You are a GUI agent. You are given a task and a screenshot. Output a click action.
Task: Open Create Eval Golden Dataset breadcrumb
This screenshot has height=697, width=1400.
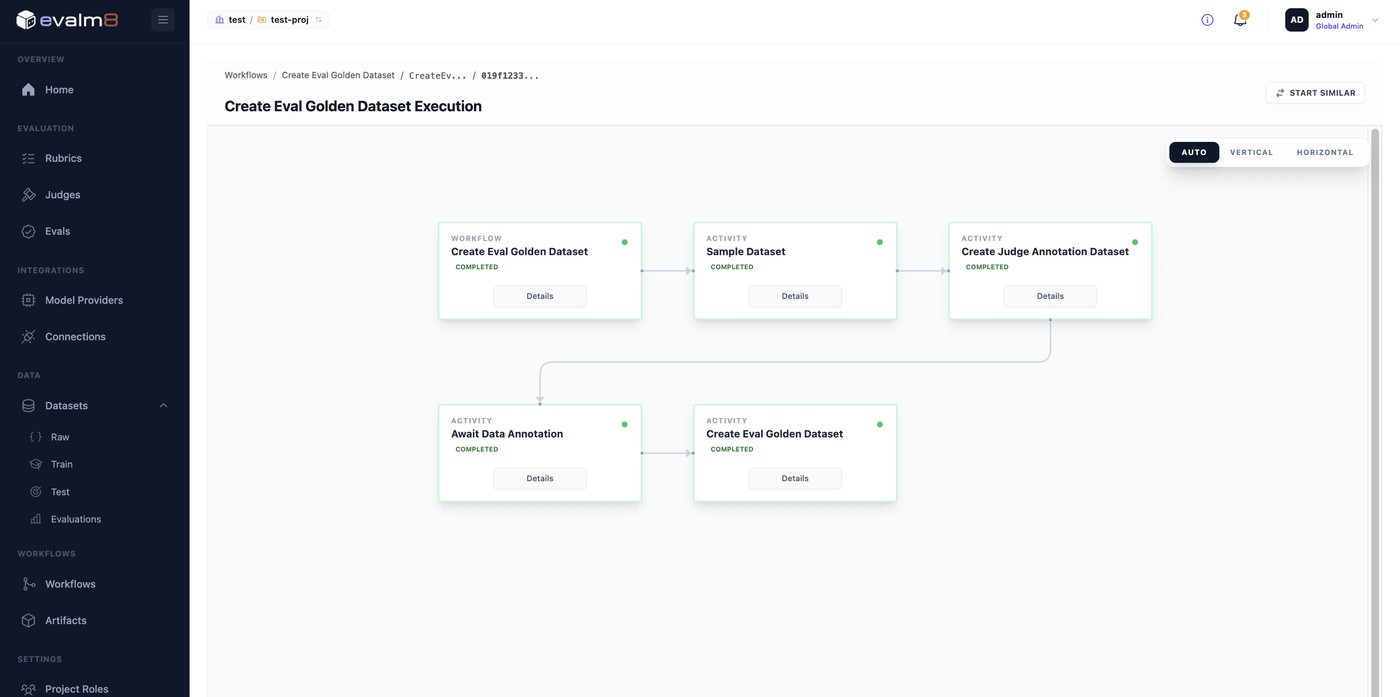click(338, 75)
